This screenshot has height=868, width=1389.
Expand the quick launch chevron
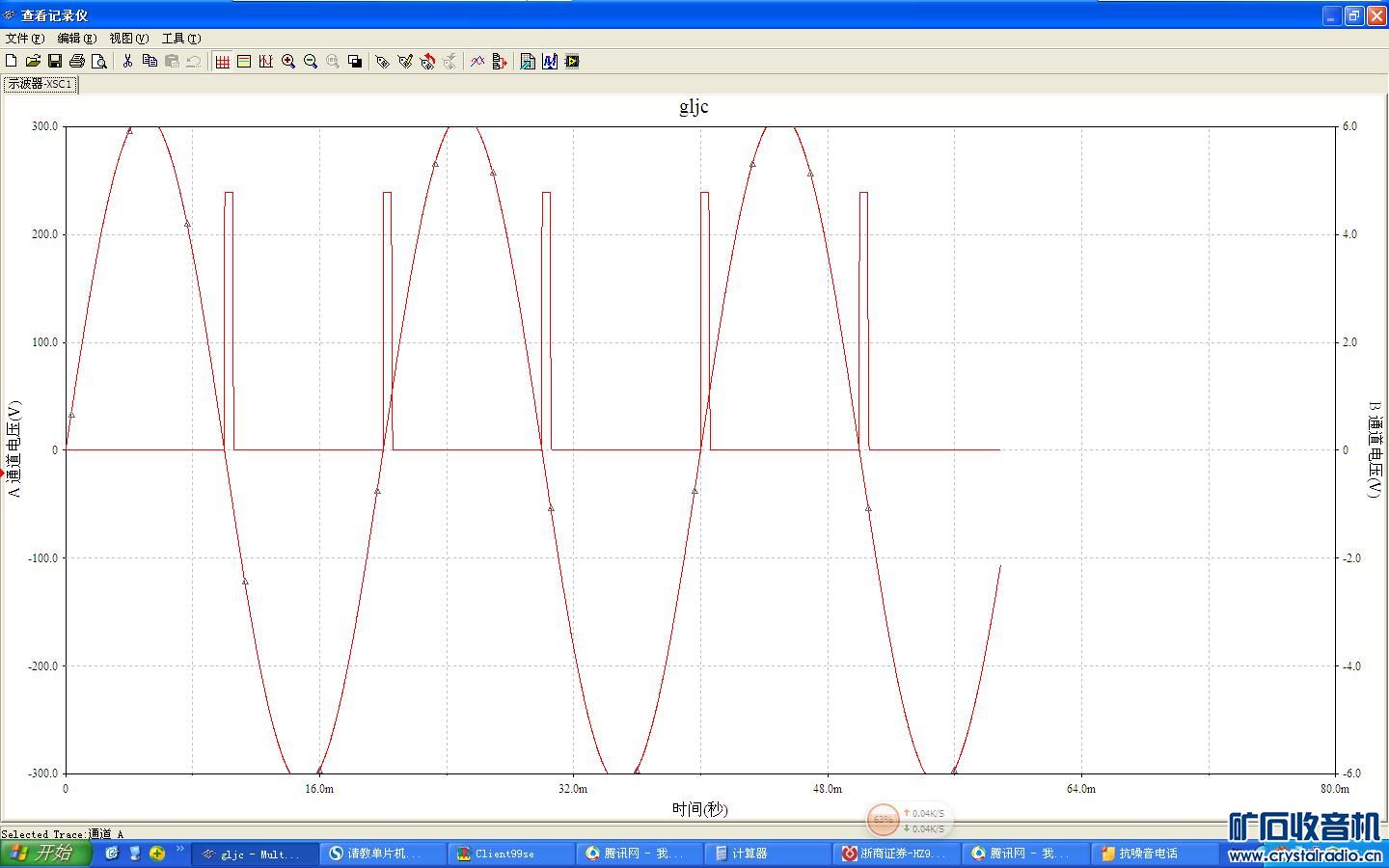[x=179, y=849]
